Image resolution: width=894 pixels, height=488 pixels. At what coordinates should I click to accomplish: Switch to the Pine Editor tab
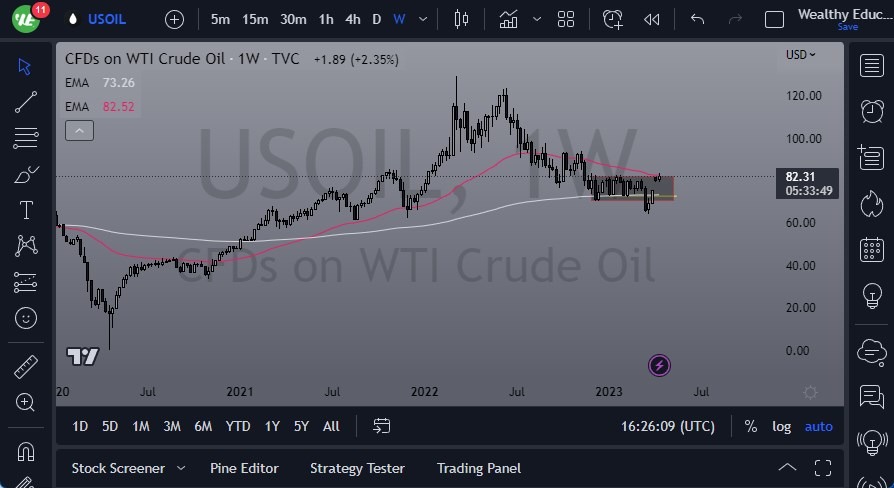tap(244, 468)
